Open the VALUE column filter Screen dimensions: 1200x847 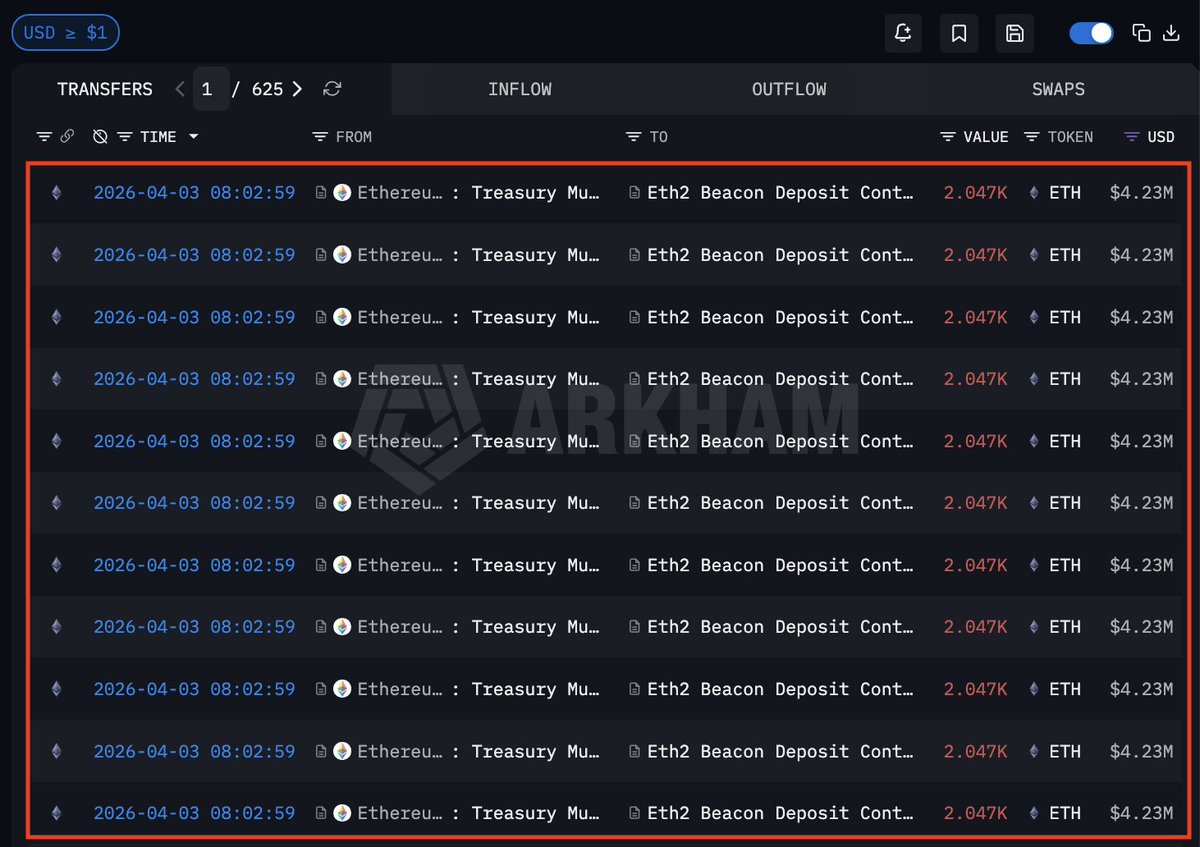[948, 136]
